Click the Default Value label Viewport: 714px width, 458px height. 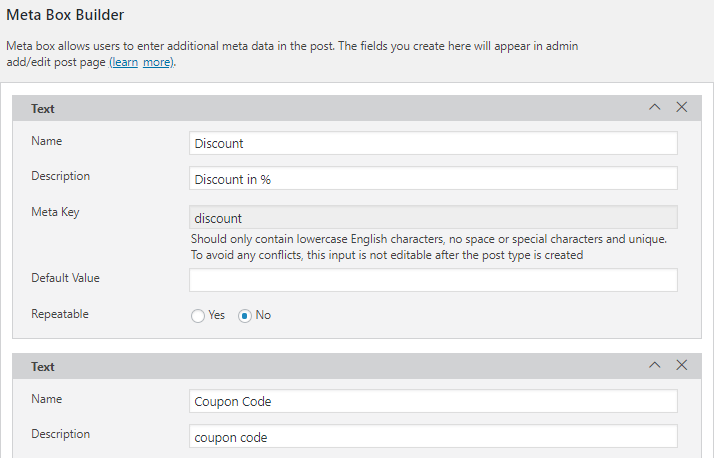pyautogui.click(x=65, y=278)
